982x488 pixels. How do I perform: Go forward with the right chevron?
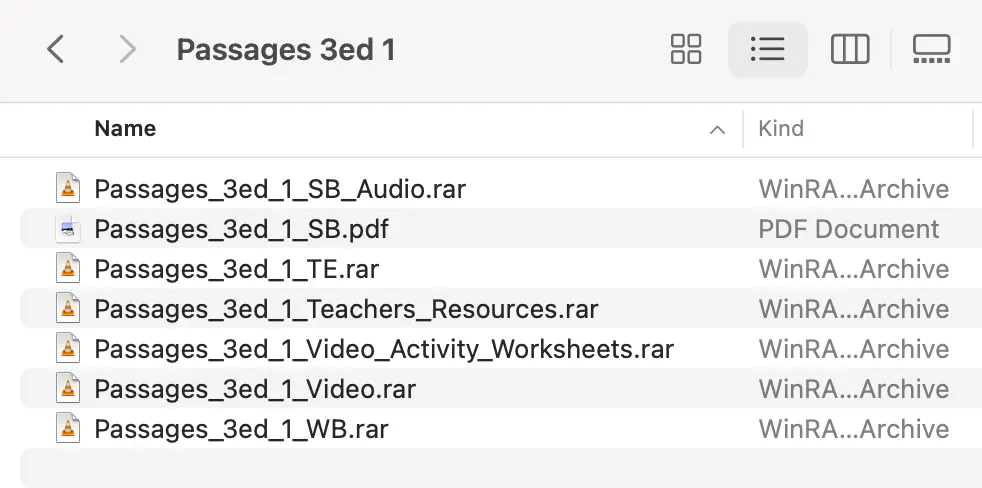coord(128,49)
